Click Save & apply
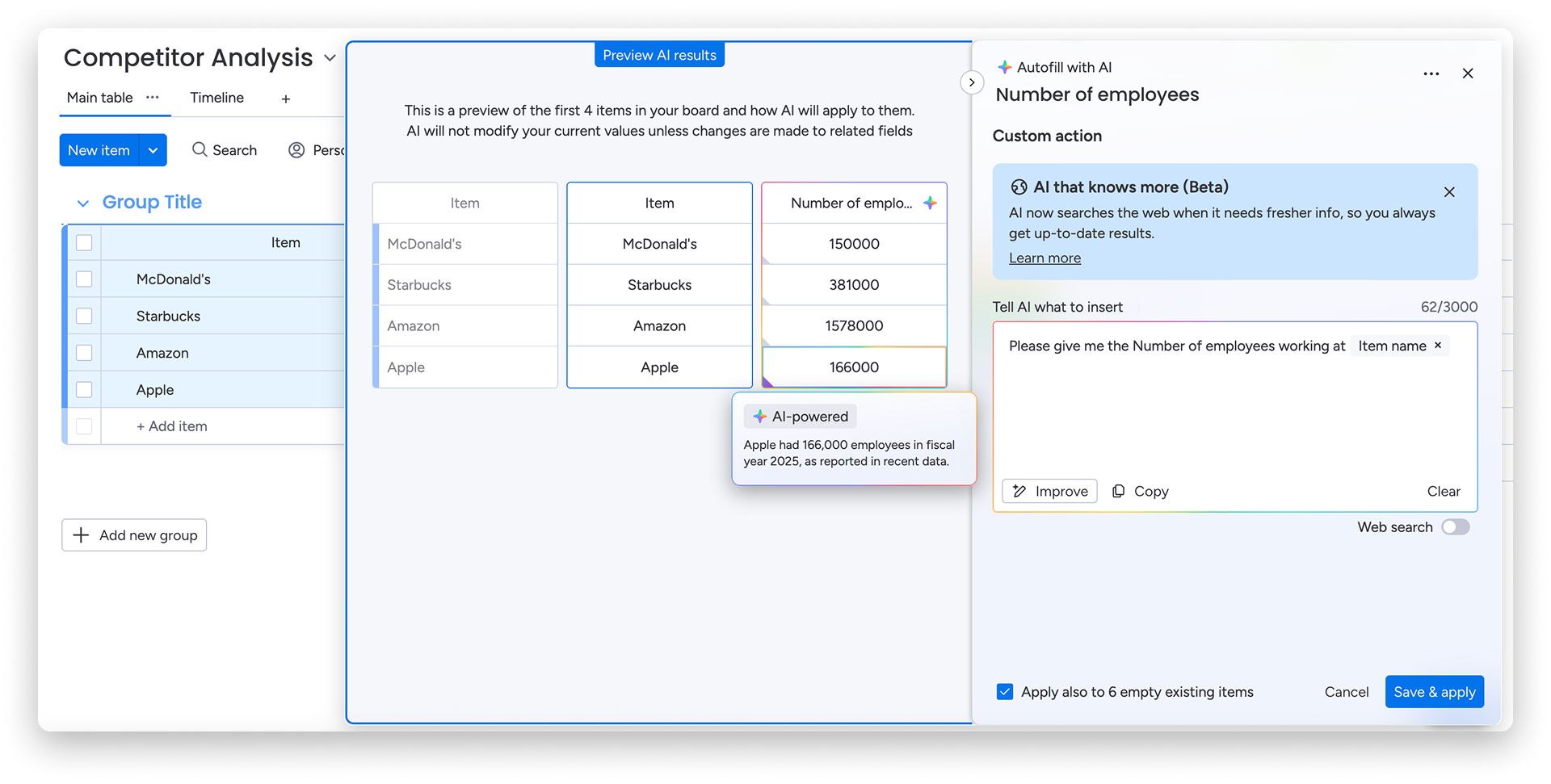 1435,692
